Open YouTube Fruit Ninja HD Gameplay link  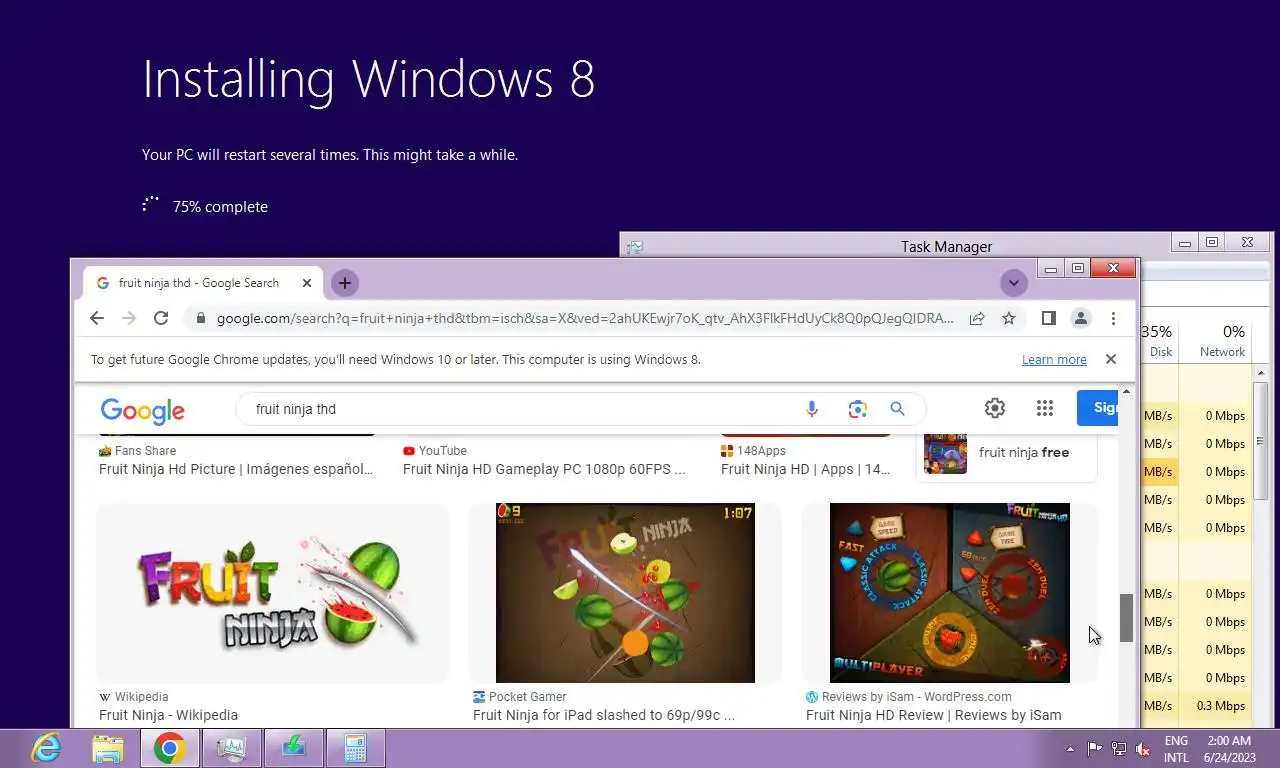(x=544, y=469)
